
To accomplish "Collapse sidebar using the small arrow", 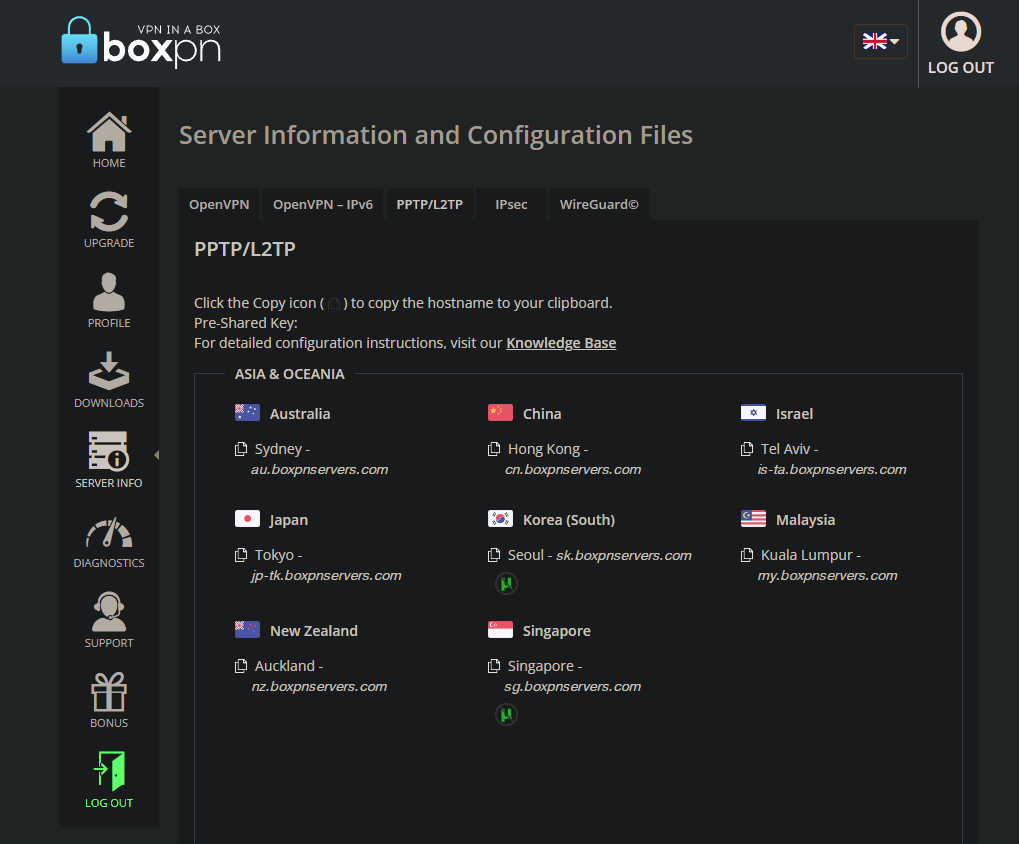I will (x=157, y=455).
